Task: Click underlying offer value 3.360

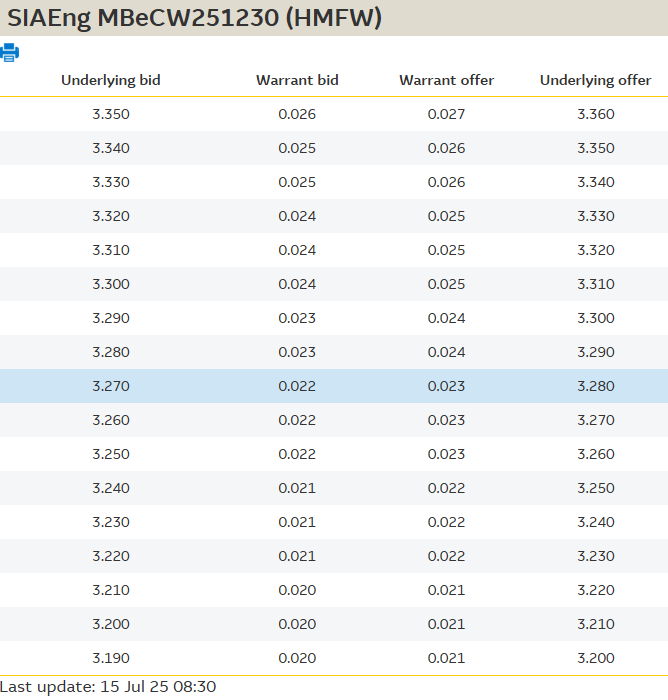Action: 596,114
